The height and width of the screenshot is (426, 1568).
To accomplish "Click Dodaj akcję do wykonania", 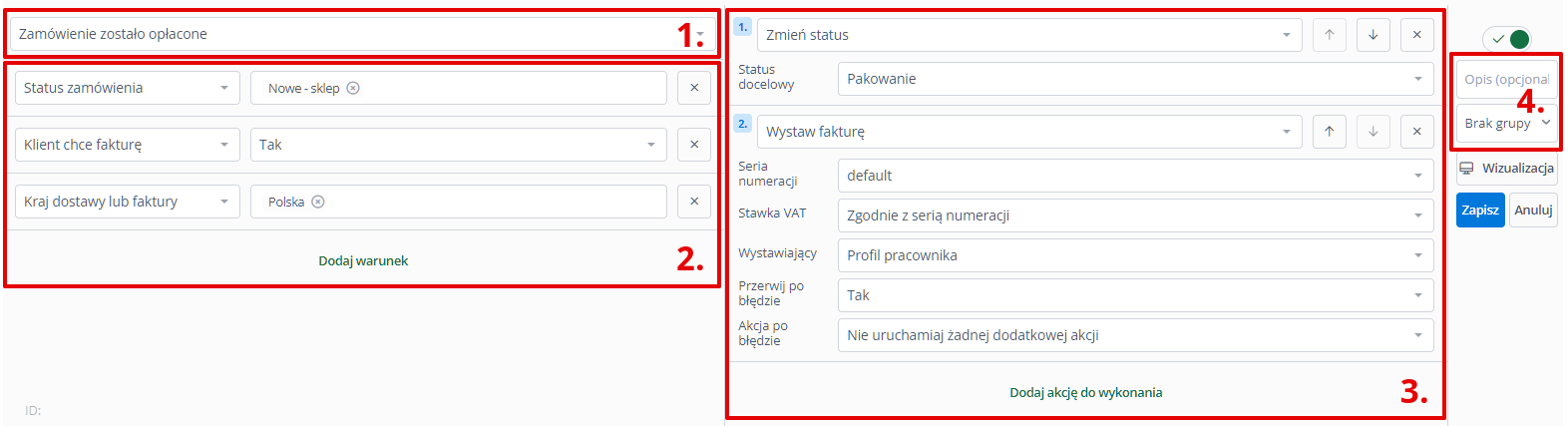I will (1085, 393).
